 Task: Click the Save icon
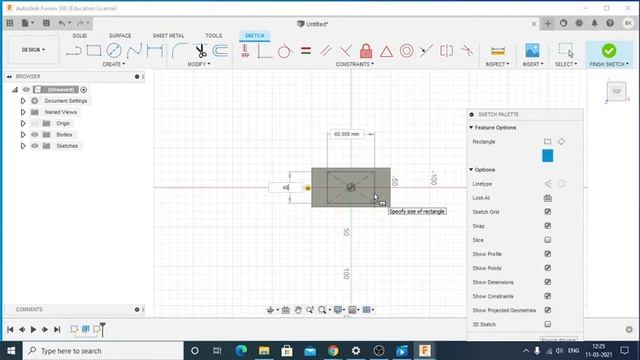point(47,23)
